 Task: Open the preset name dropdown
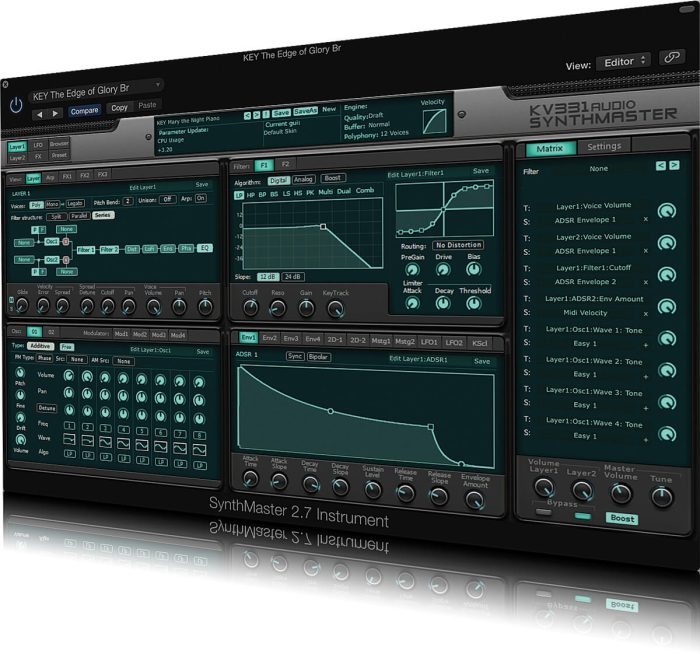96,90
